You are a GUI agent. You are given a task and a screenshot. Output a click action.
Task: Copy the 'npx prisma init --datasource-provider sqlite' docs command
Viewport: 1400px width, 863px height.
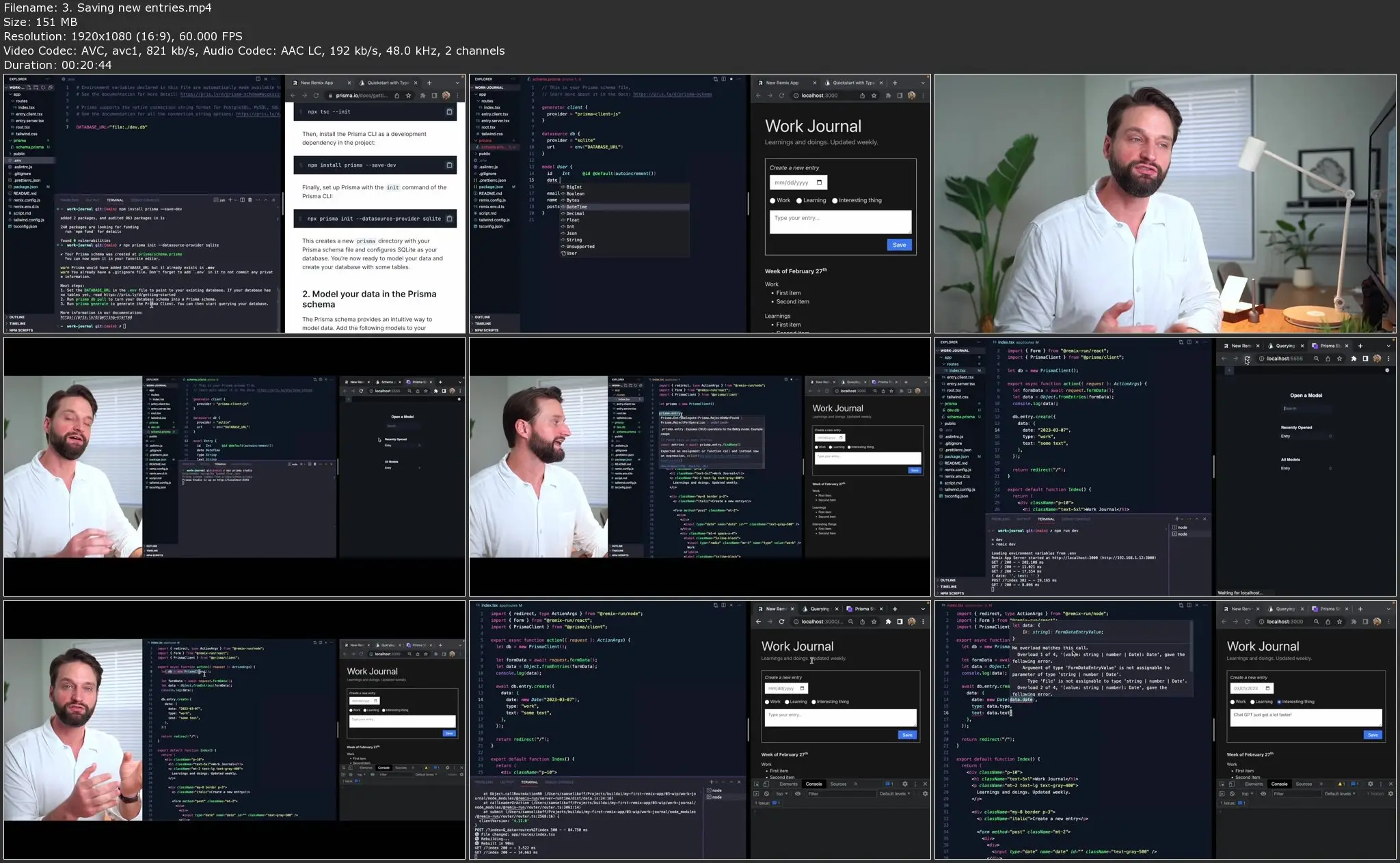[x=449, y=219]
